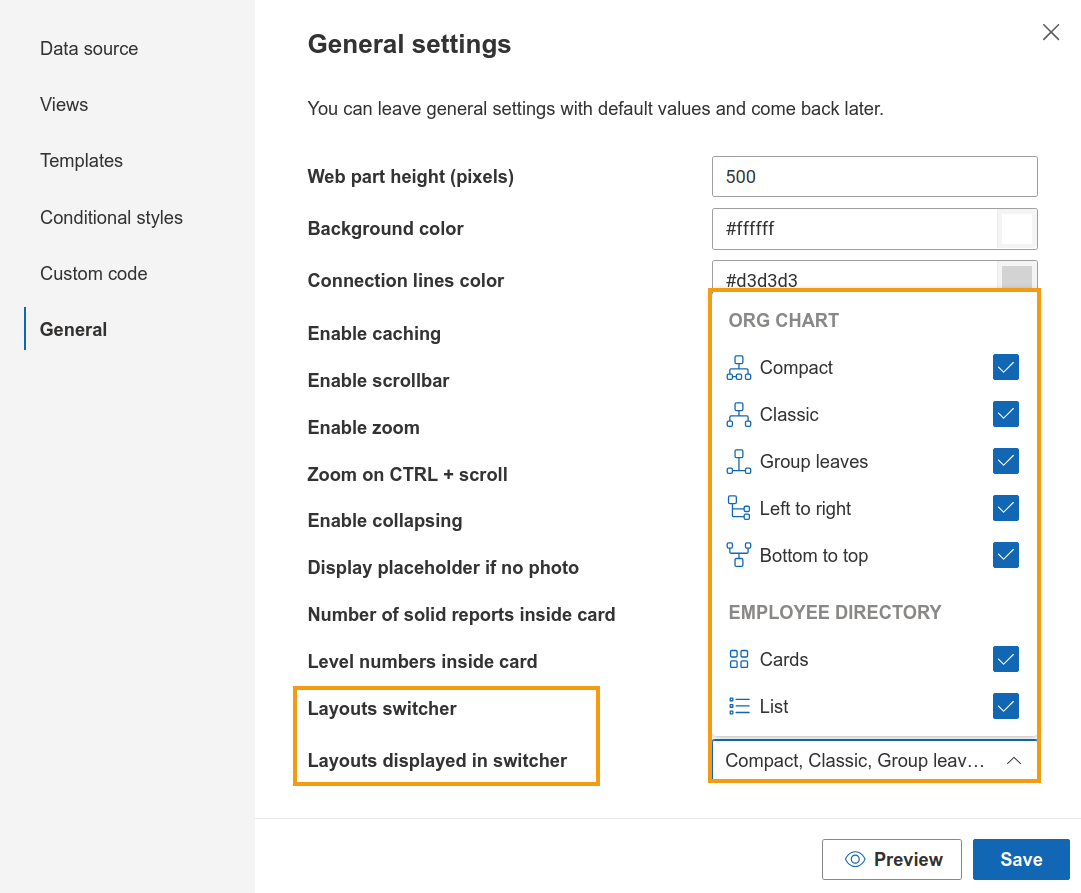This screenshot has height=893, width=1081.
Task: Uncheck the Cards layout checkbox
Action: [x=1006, y=659]
